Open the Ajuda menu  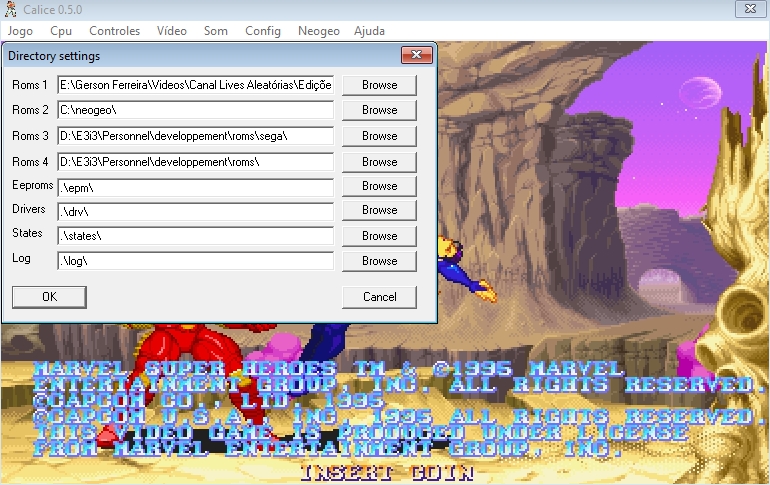click(369, 31)
